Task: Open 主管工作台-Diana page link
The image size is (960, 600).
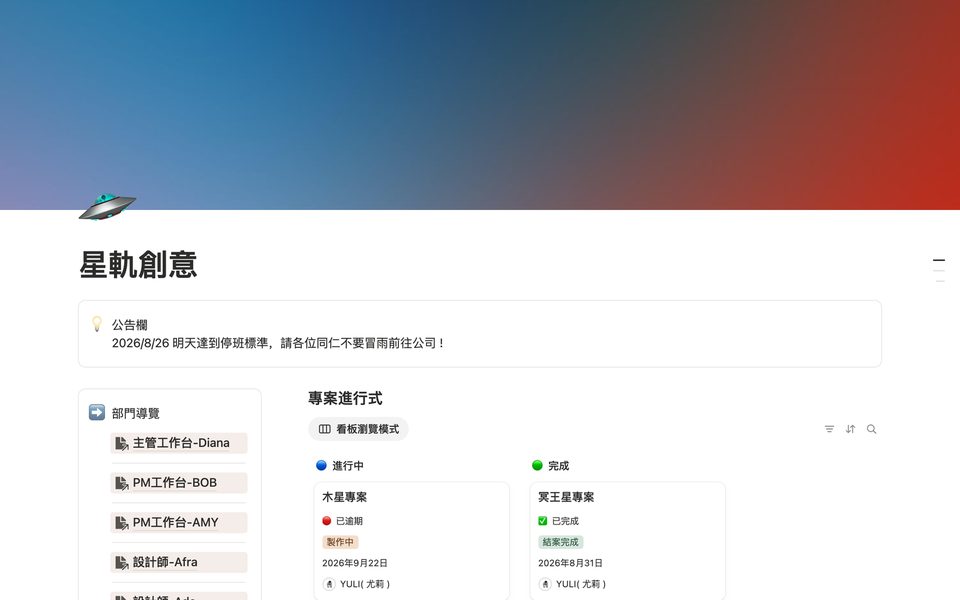Action: (x=179, y=443)
